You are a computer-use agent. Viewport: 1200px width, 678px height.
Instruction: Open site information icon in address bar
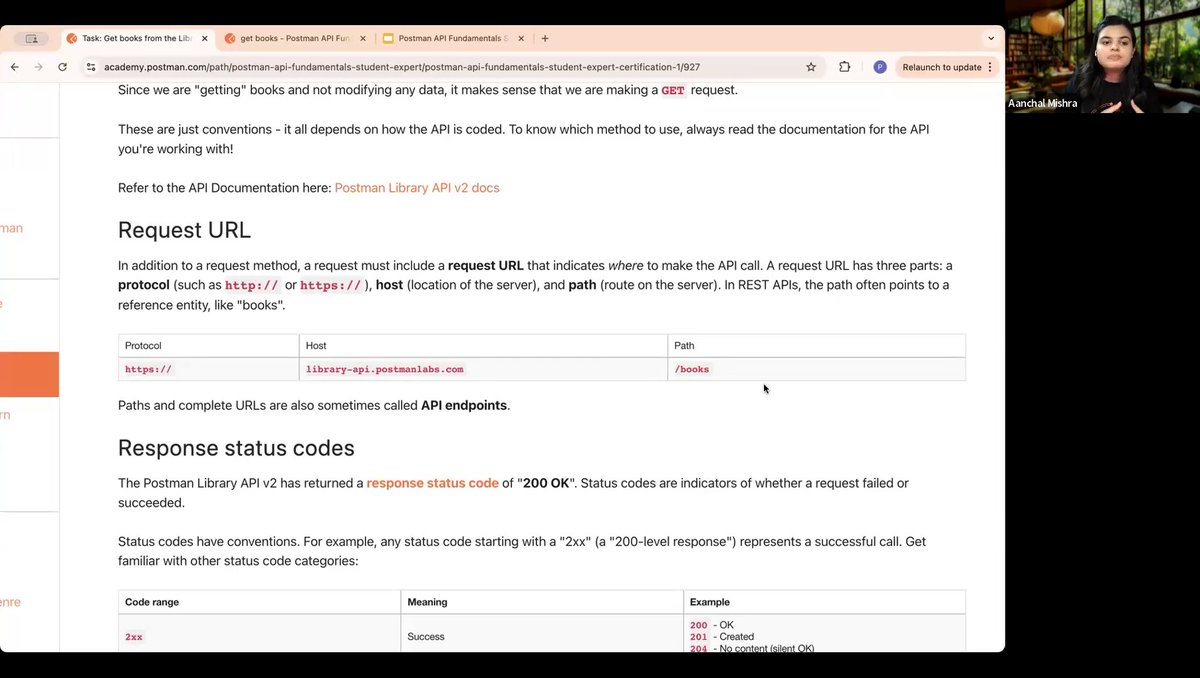coord(91,67)
